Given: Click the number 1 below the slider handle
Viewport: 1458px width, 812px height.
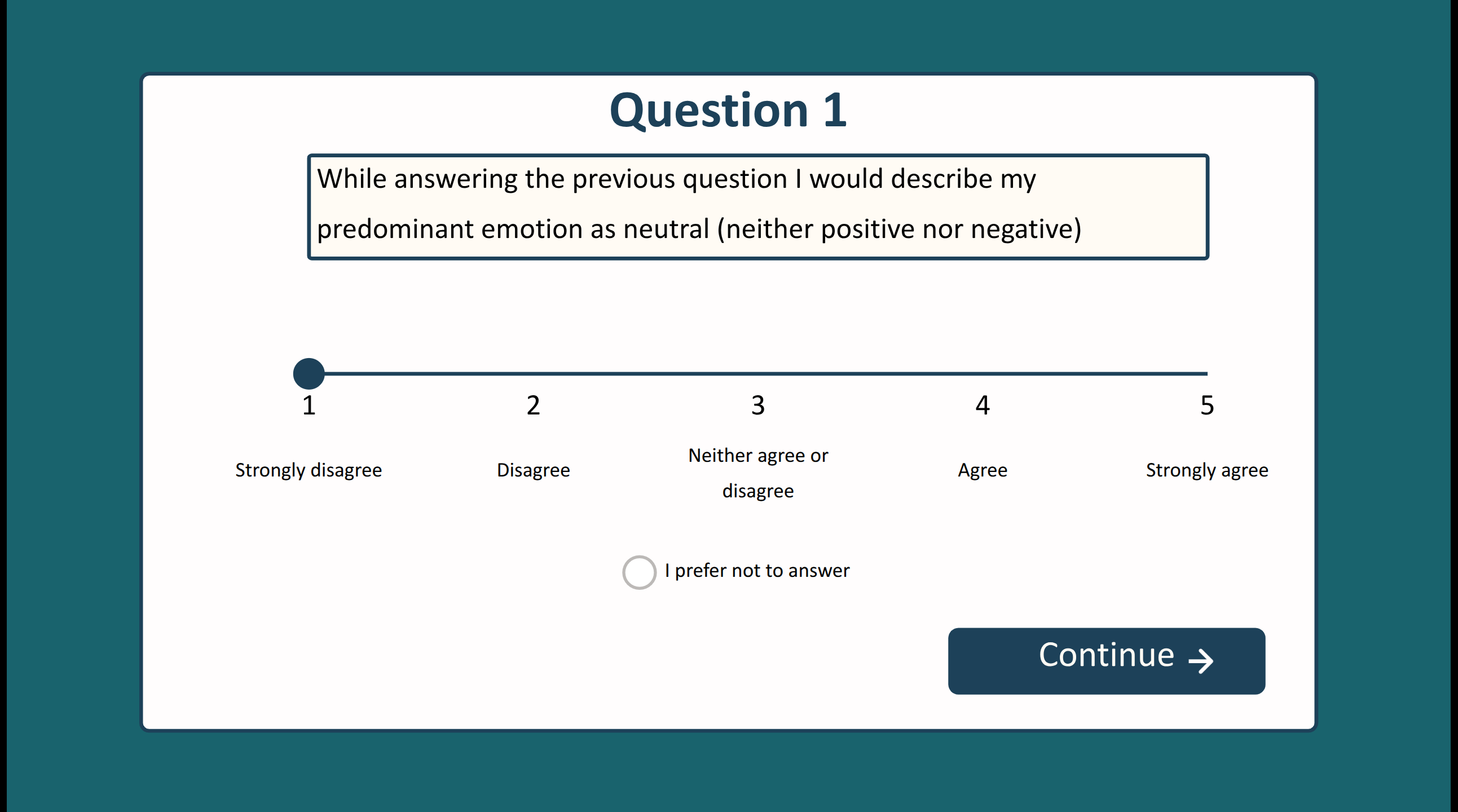Looking at the screenshot, I should [309, 405].
